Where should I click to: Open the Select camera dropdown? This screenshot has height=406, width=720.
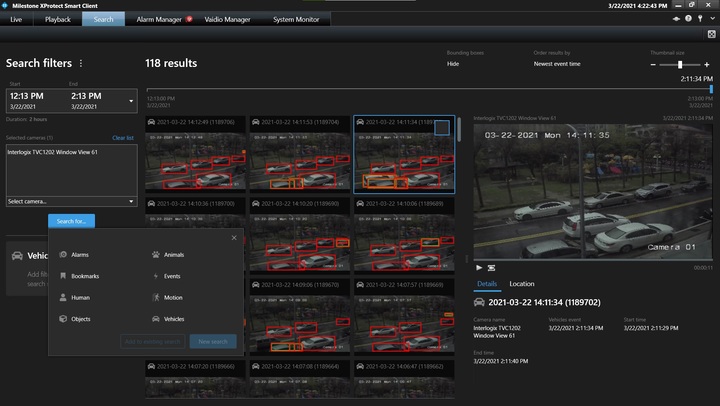[70, 201]
